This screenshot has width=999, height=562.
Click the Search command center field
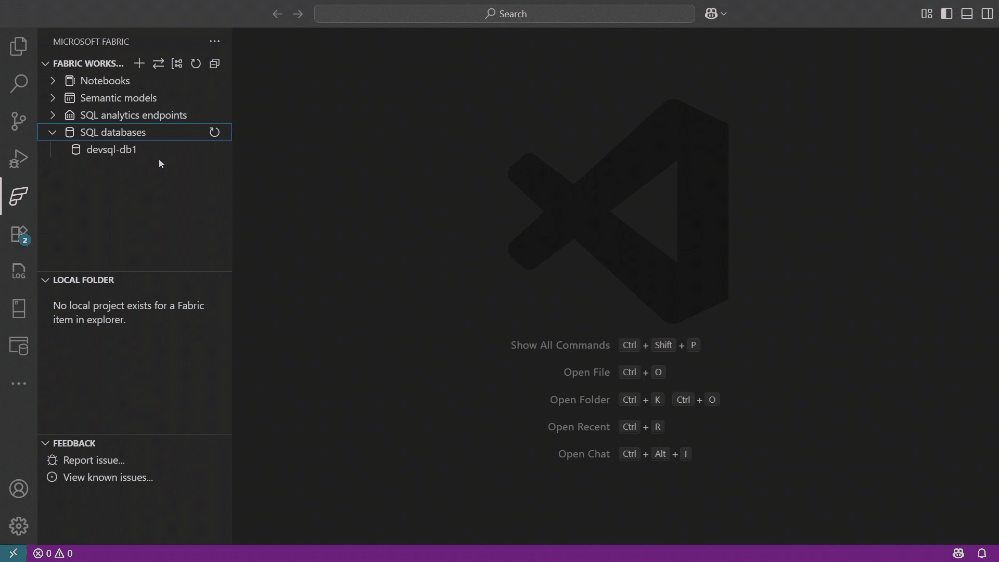click(x=505, y=13)
